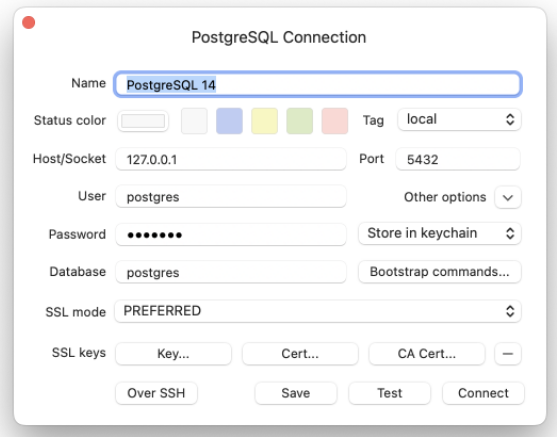Click the red close window button
This screenshot has height=437, width=557.
[x=28, y=22]
